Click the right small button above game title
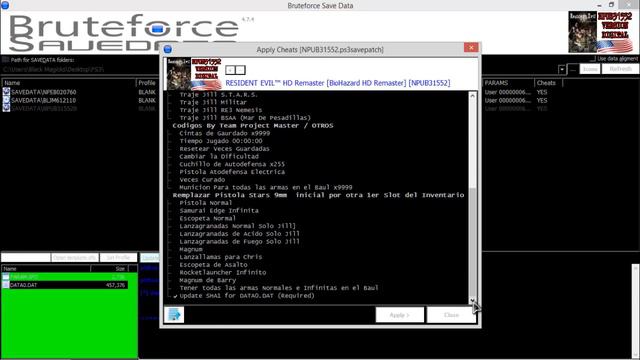 240,70
